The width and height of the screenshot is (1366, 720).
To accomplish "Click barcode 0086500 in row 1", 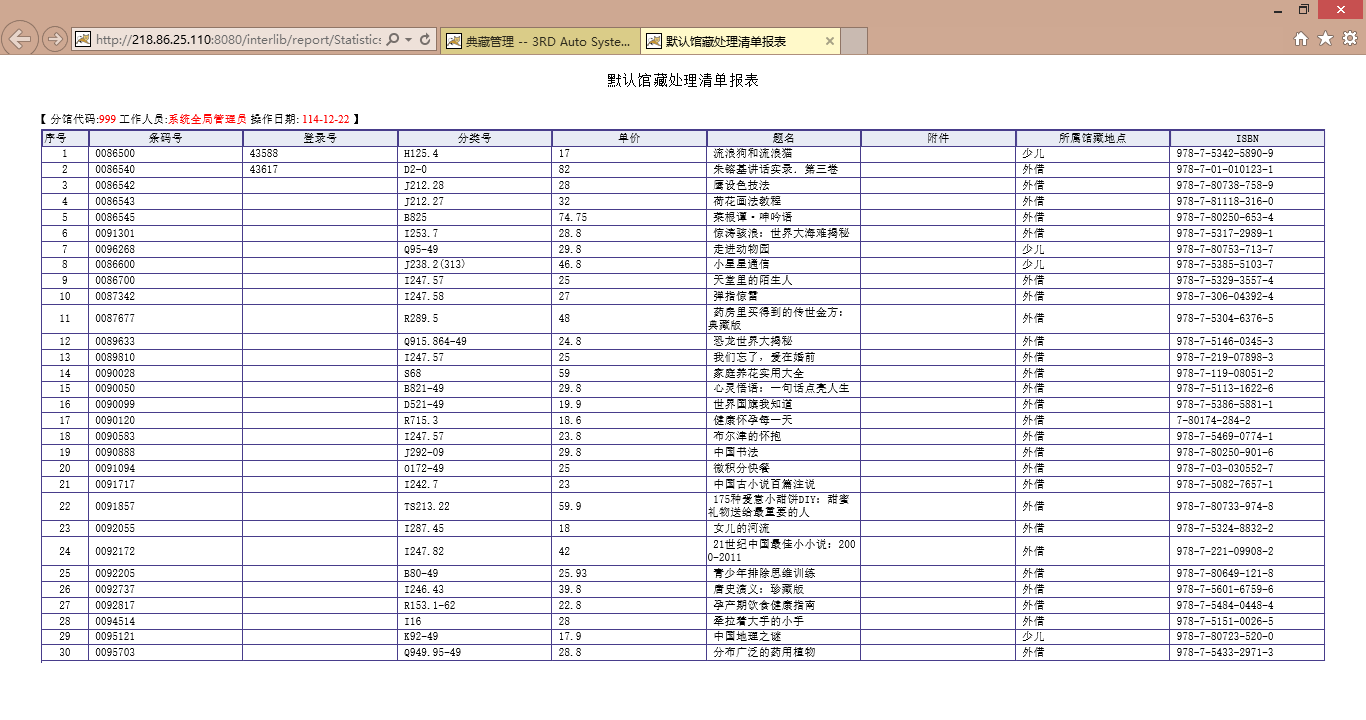I will (115, 154).
